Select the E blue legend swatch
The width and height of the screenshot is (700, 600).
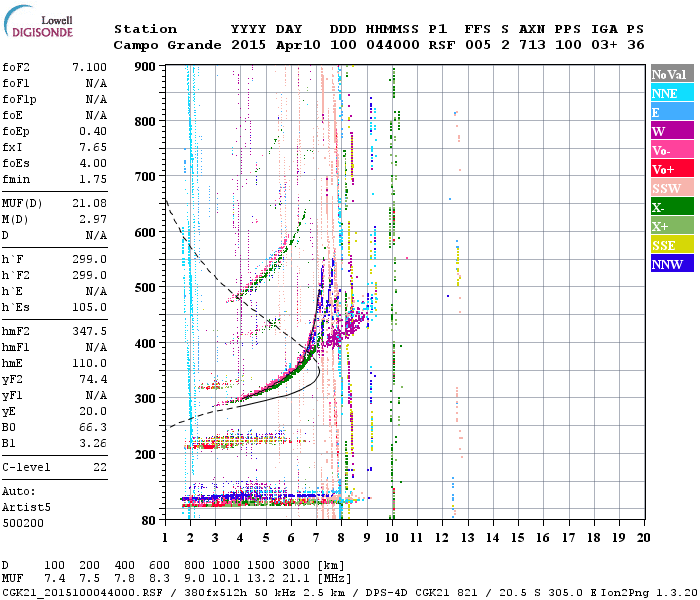coord(672,112)
